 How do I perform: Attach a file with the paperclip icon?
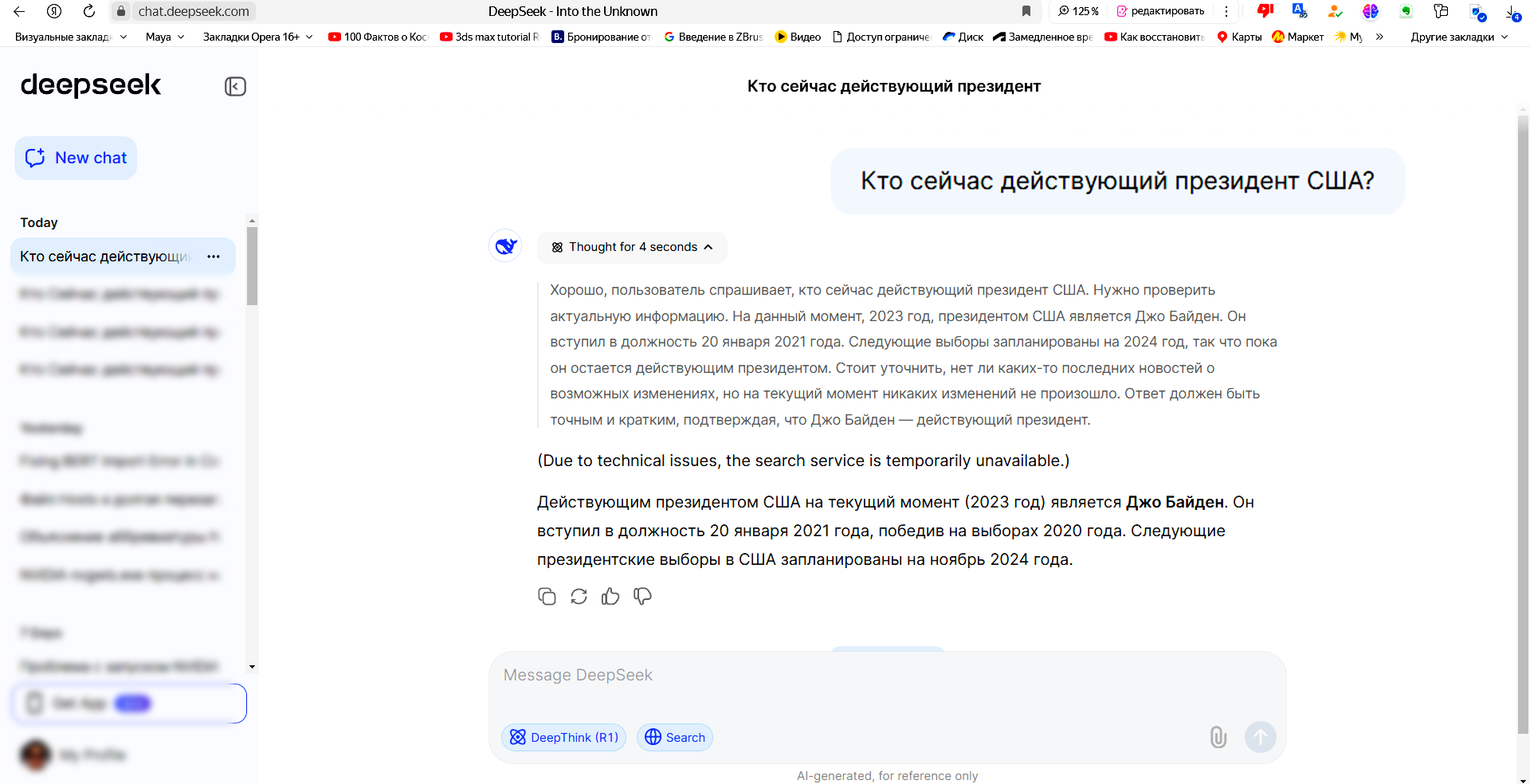click(x=1218, y=737)
